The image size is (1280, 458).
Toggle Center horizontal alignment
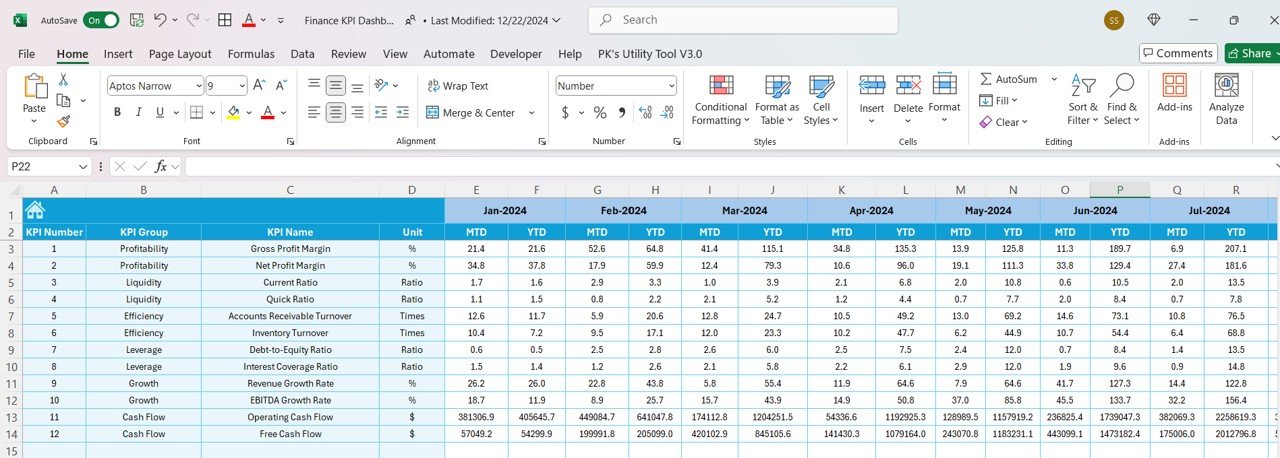[x=336, y=113]
